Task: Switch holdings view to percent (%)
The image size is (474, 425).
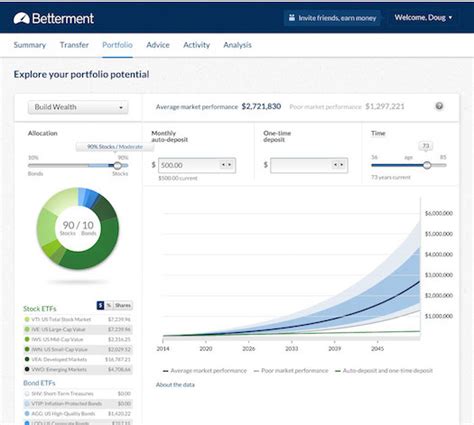Action: [109, 305]
